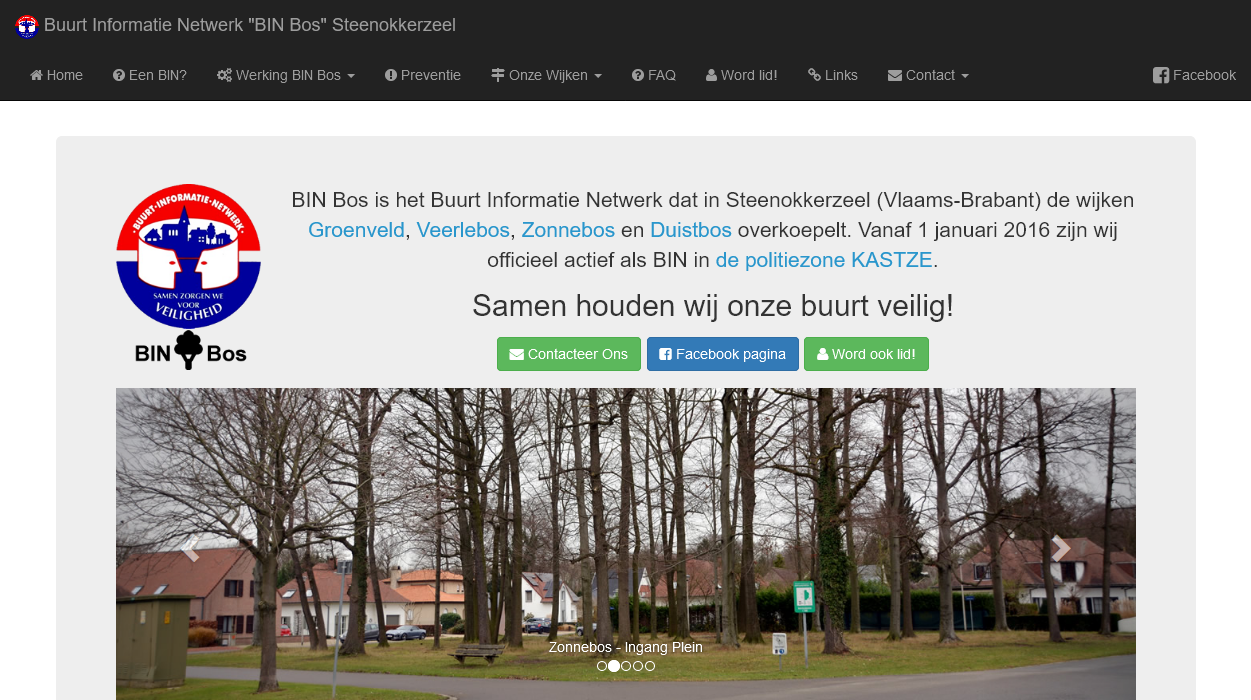This screenshot has height=700, width=1251.
Task: Open the Home navigation item
Action: pos(57,75)
